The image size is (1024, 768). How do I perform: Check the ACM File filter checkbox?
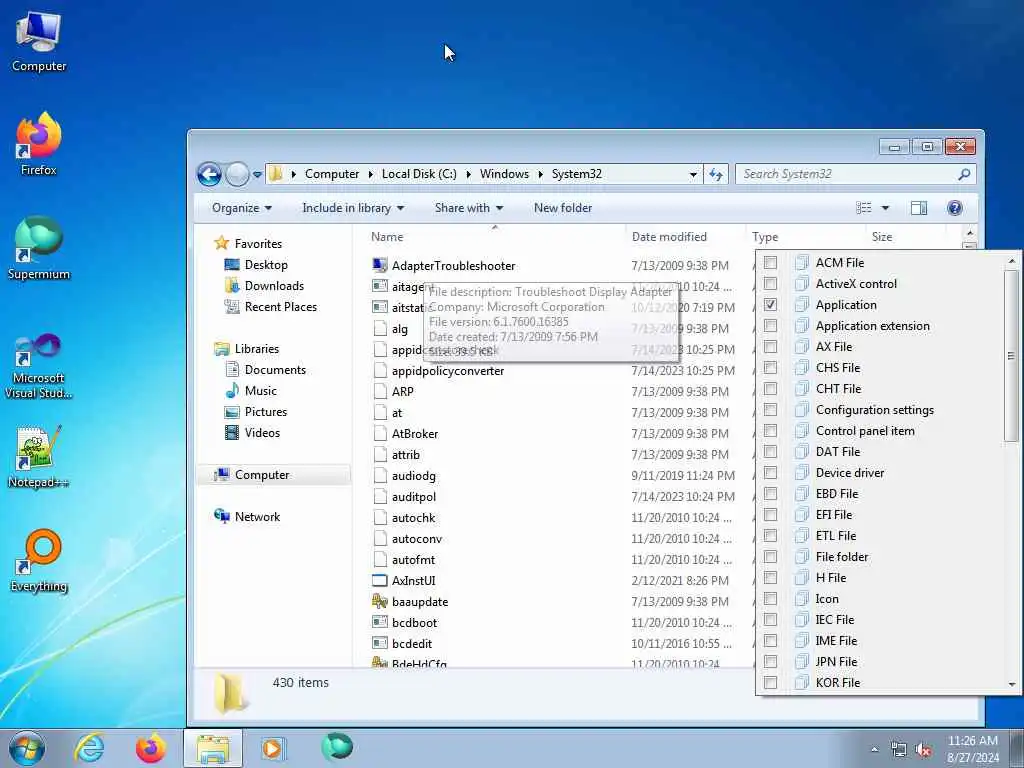tap(771, 263)
